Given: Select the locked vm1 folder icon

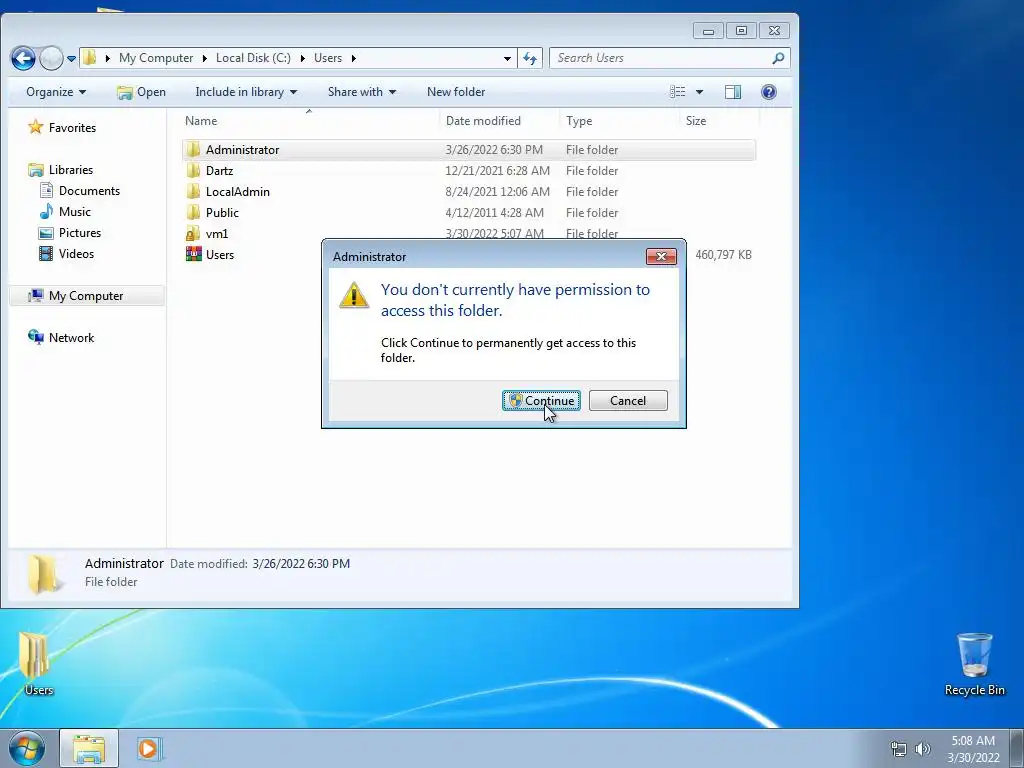Looking at the screenshot, I should pyautogui.click(x=193, y=233).
